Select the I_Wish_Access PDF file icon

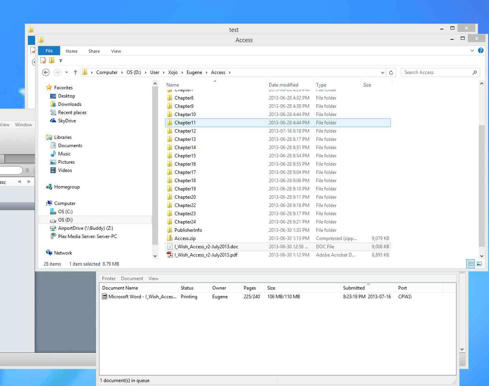(170, 255)
